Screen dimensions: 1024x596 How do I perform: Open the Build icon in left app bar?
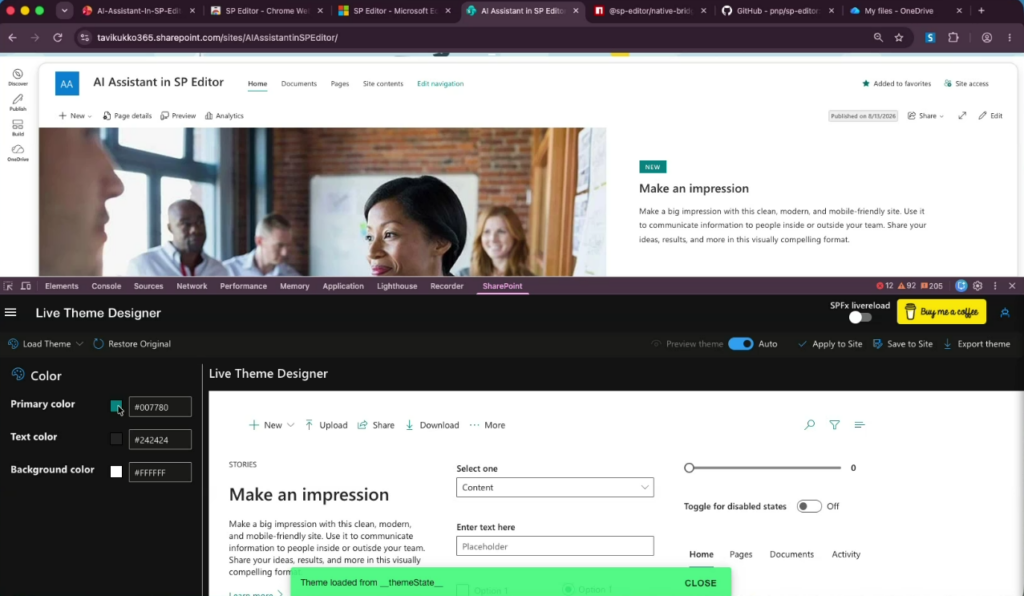[x=18, y=127]
